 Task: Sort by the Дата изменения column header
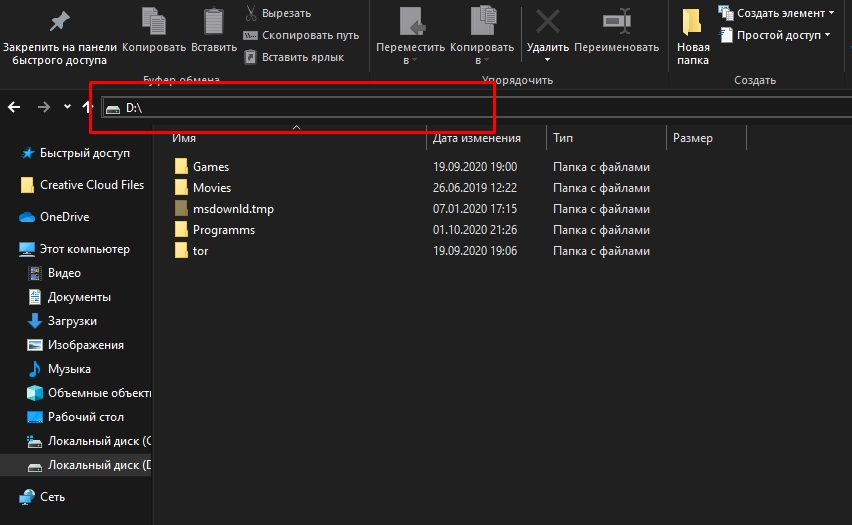pos(477,138)
